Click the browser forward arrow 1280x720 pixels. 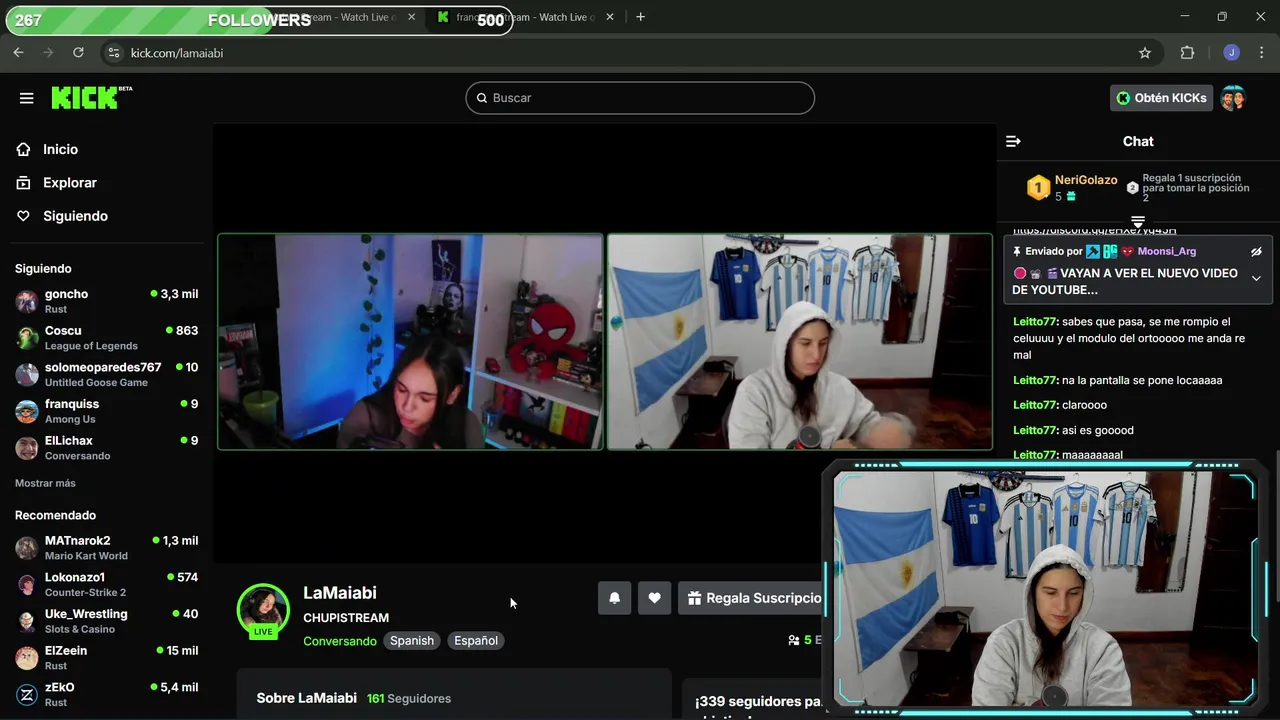coord(48,53)
